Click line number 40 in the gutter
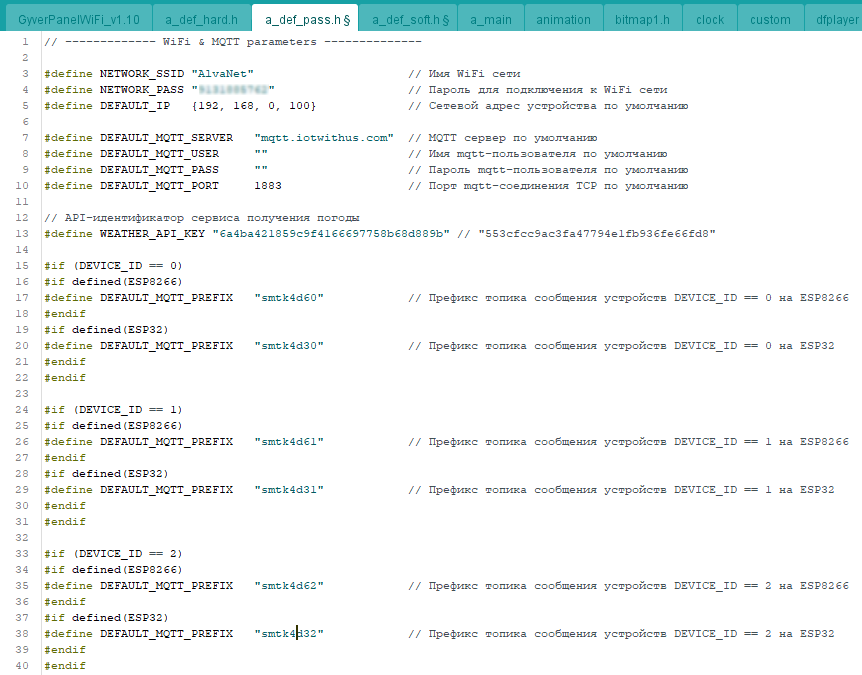This screenshot has height=675, width=862. tap(22, 666)
